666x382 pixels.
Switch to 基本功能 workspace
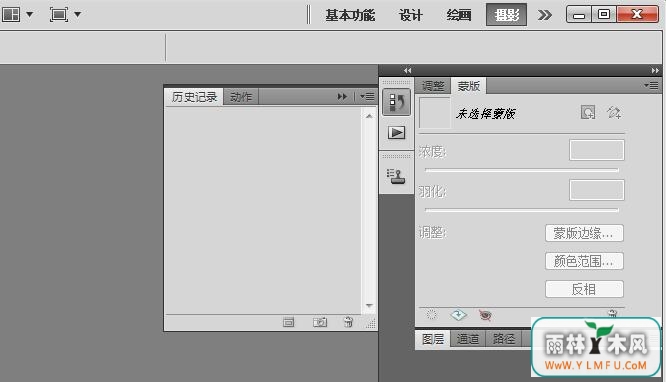coord(350,15)
